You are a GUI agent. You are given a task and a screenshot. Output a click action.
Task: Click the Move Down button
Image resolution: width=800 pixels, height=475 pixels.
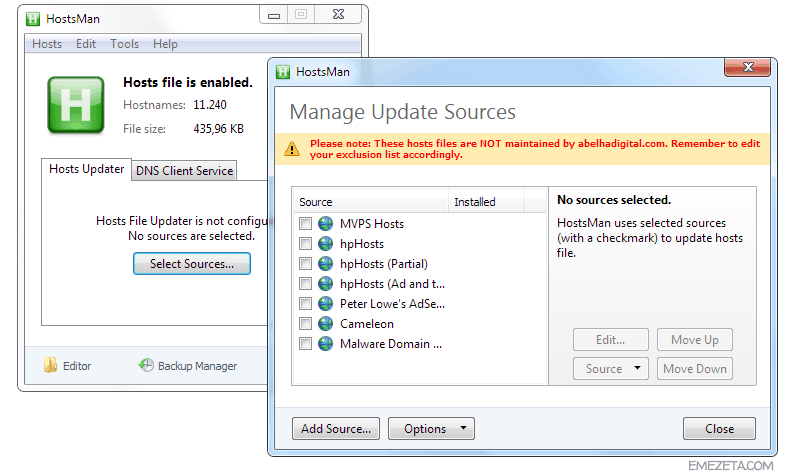click(x=695, y=368)
